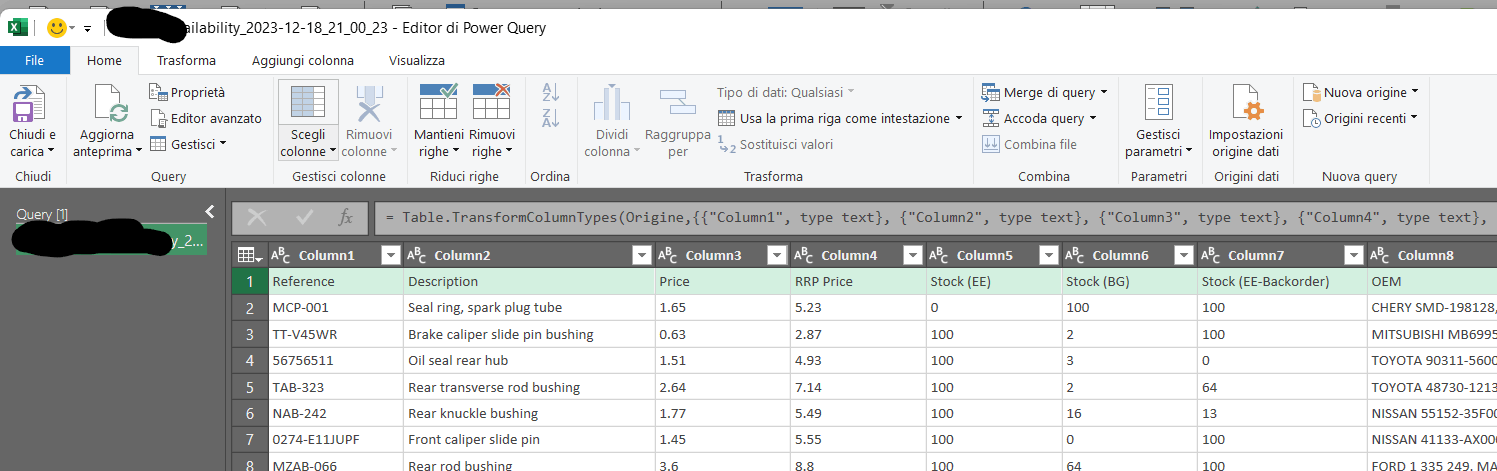Confirm formula with checkmark icon

tap(303, 217)
